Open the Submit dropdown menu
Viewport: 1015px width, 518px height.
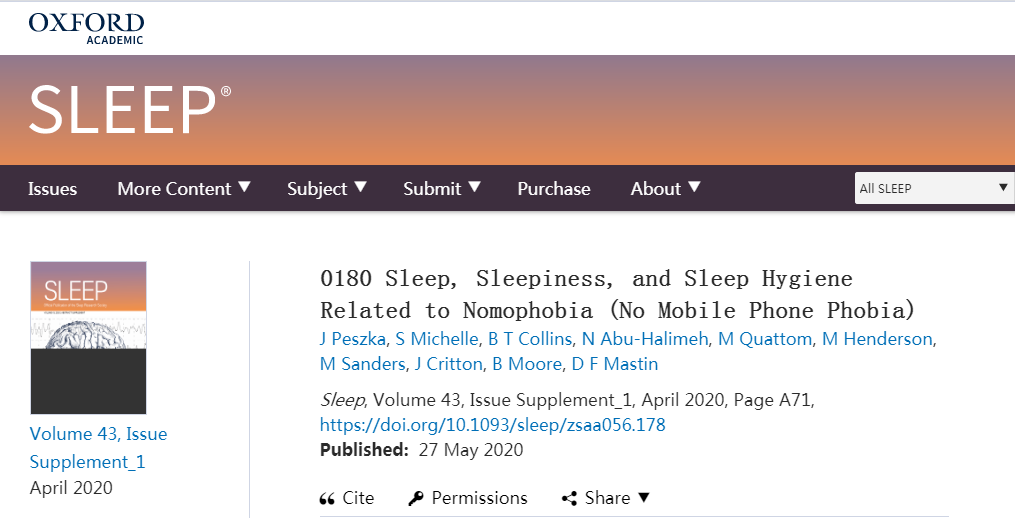point(442,188)
